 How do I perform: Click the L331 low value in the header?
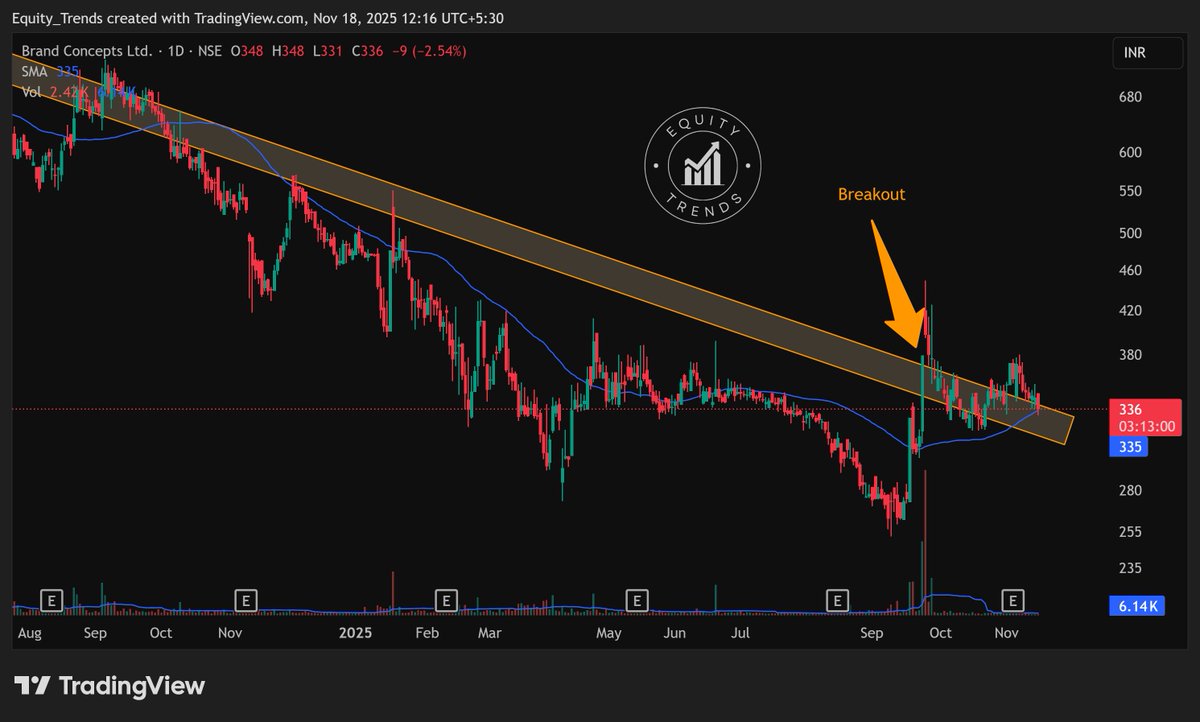pos(328,50)
